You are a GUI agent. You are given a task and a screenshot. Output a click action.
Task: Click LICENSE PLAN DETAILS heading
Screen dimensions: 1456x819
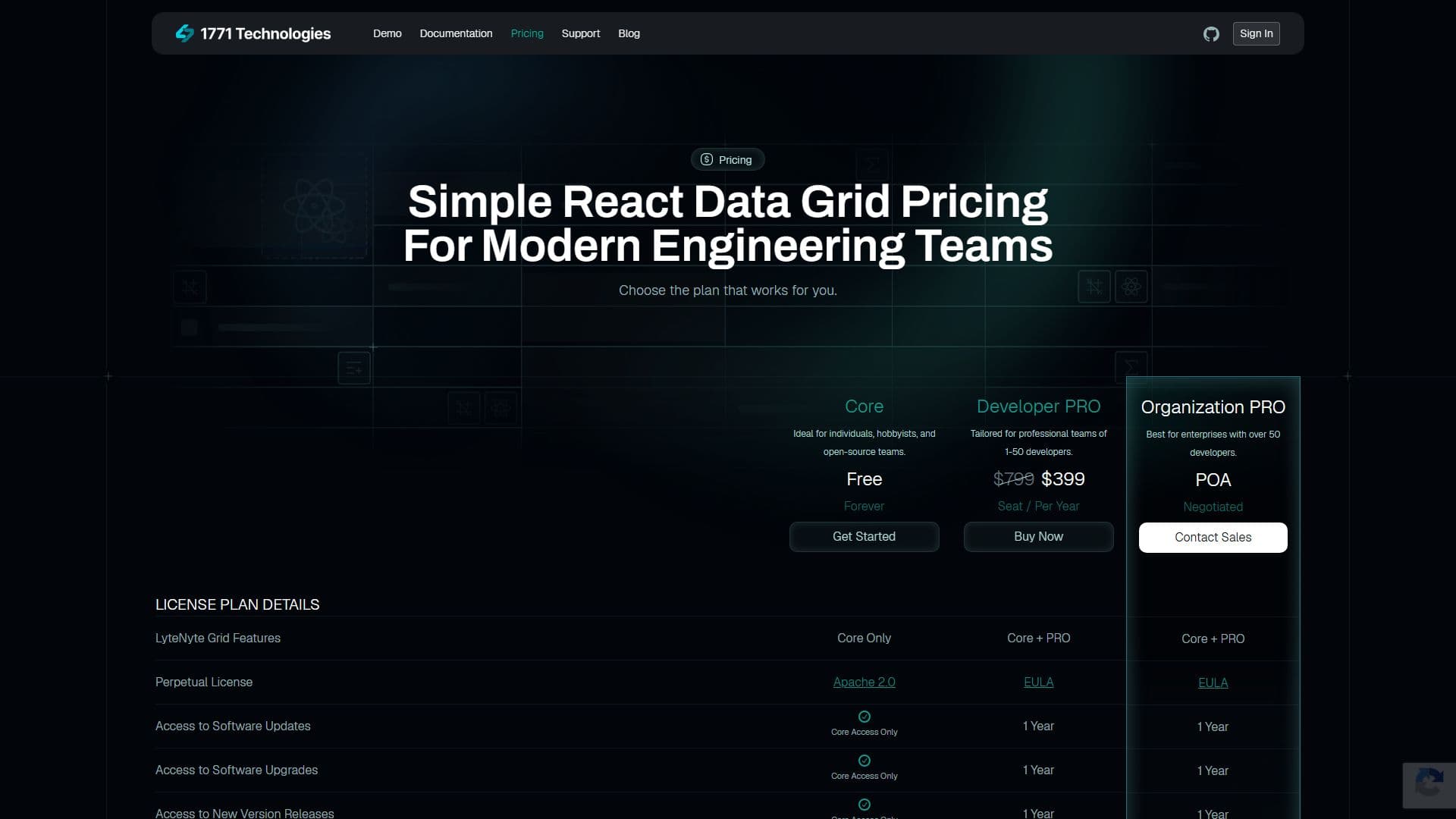tap(237, 604)
